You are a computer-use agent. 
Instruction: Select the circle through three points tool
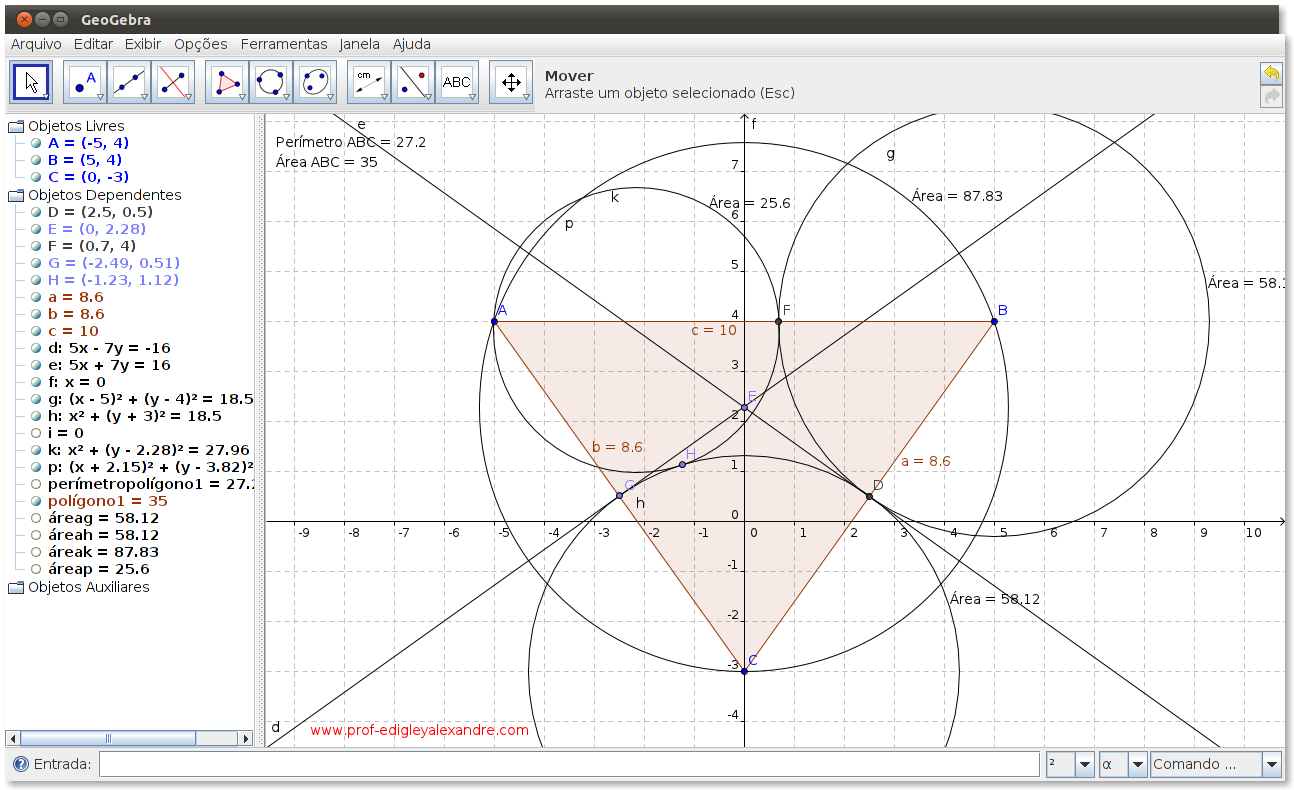(x=270, y=81)
